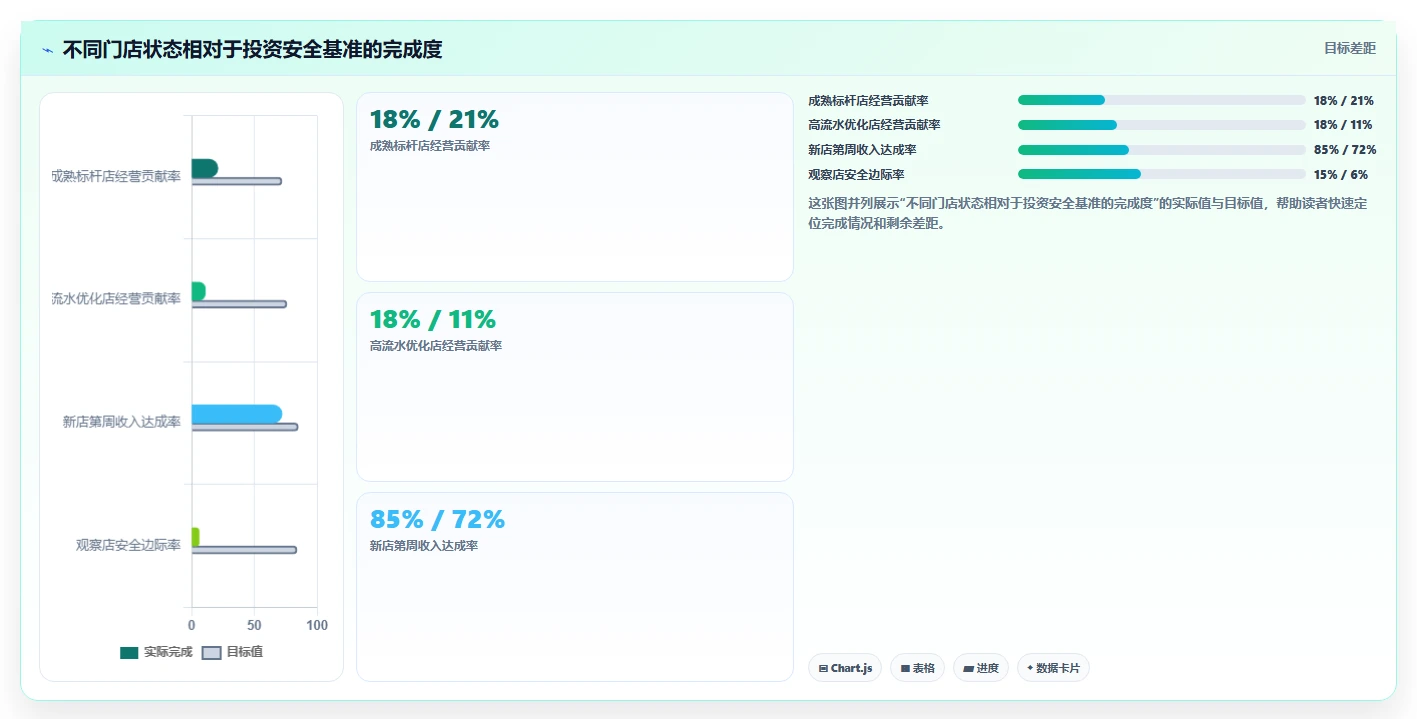Viewport: 1417px width, 719px height.
Task: Click the 新店第周收入达成率 chart axis label
Action: click(x=122, y=422)
